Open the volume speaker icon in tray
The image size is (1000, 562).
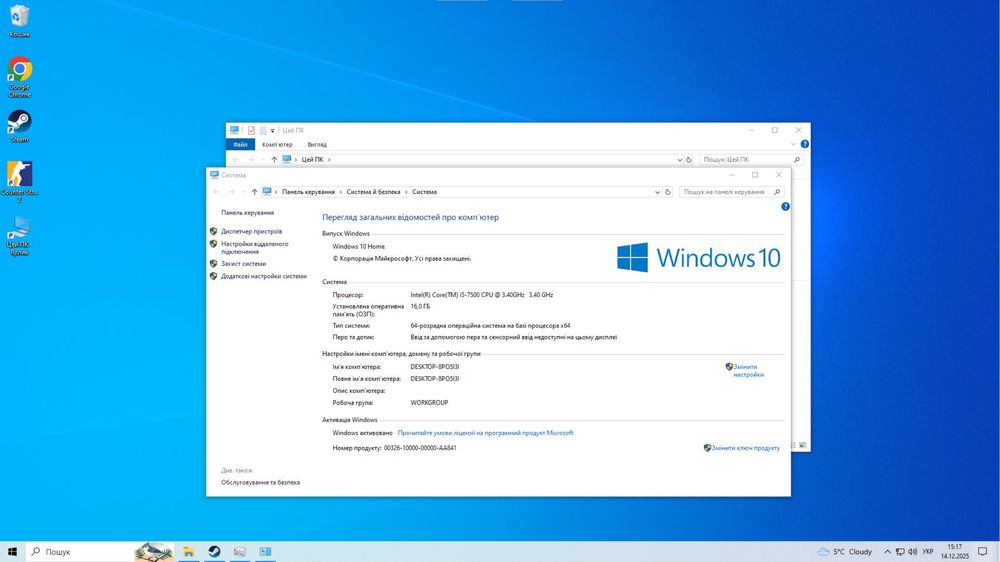point(913,552)
